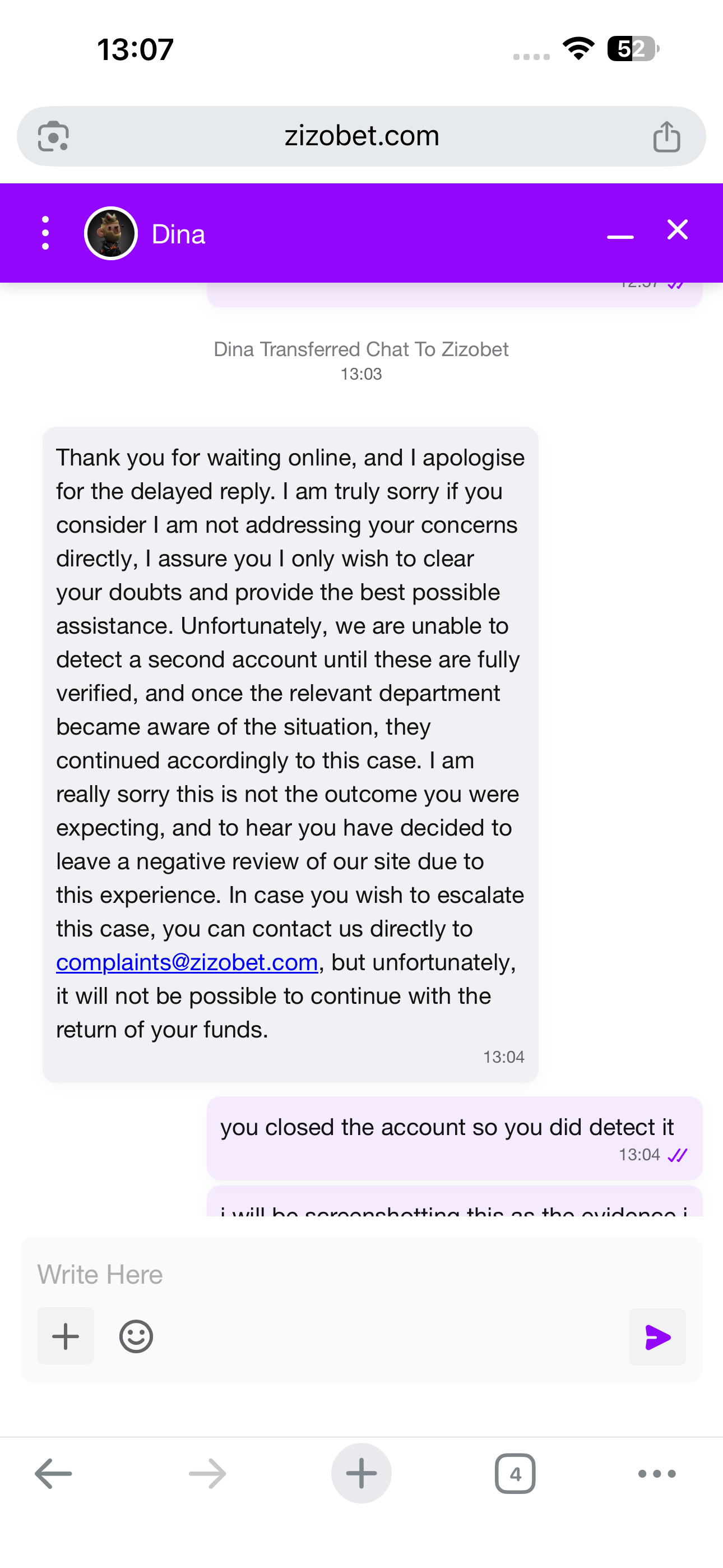
Task: Tap the browser forward arrow
Action: coord(207,1474)
